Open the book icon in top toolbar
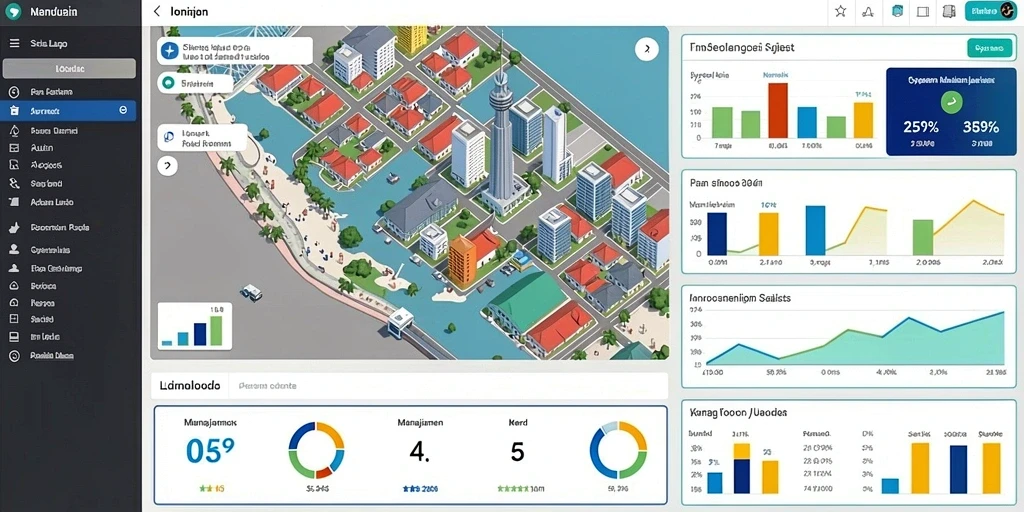This screenshot has width=1024, height=512. 948,11
